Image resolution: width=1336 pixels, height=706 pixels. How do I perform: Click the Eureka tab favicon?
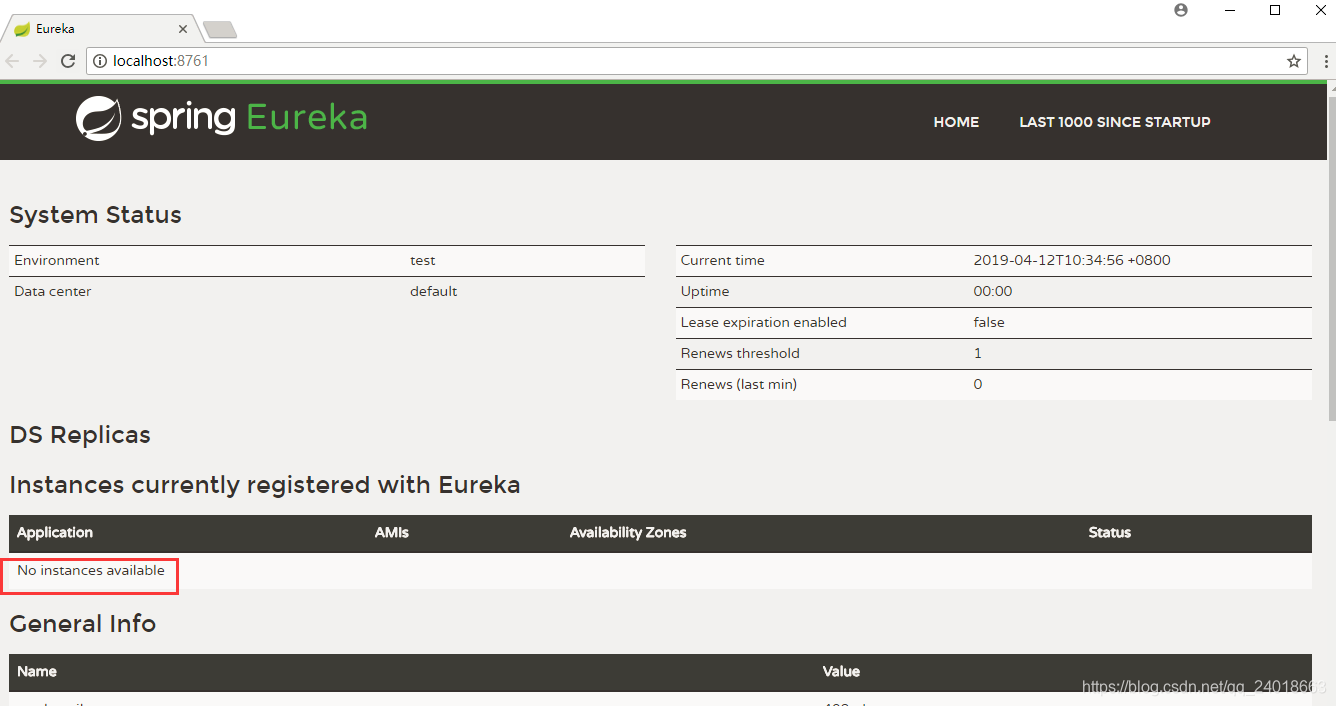click(21, 29)
